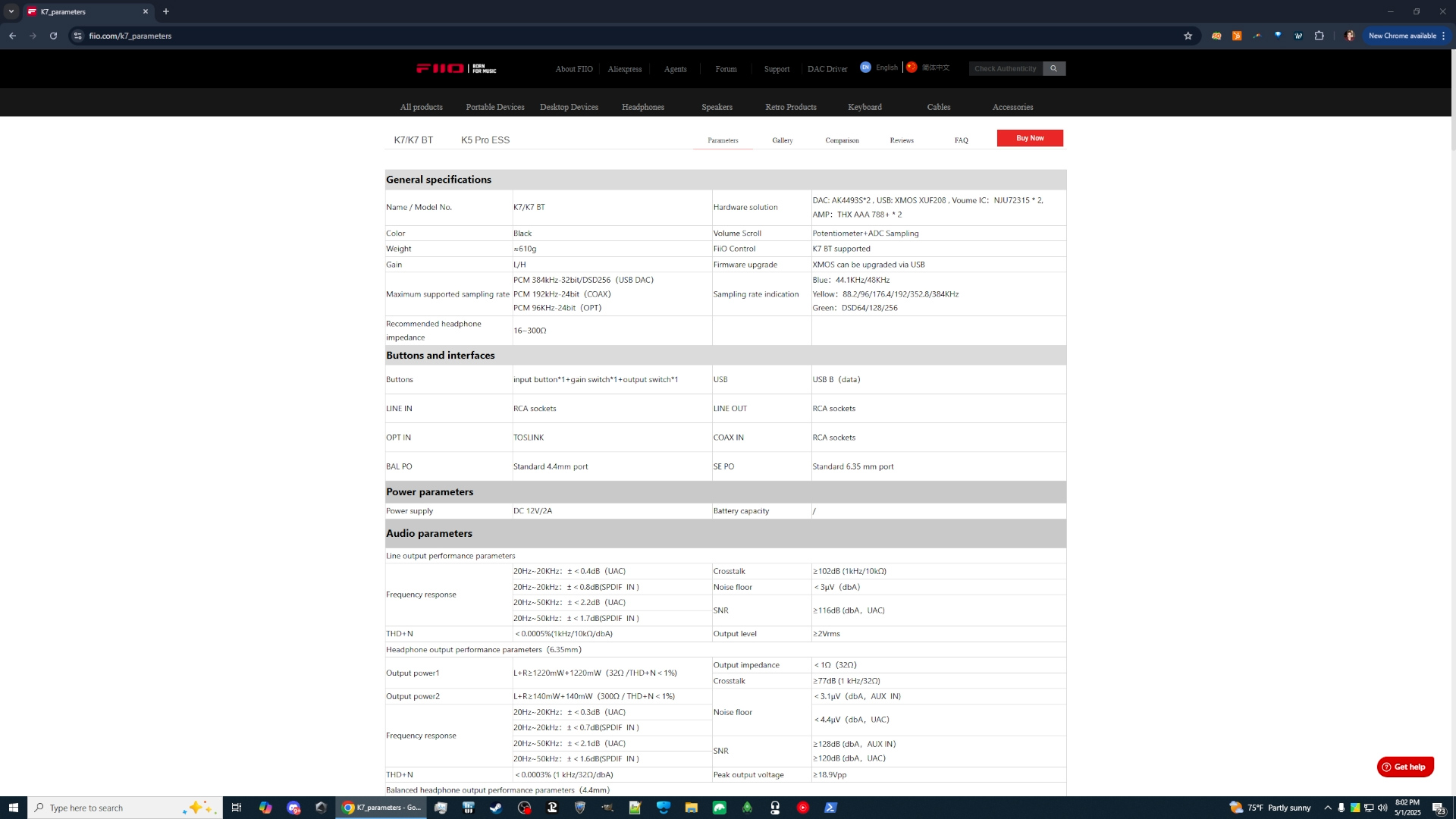Select the K5 Pro ESS product link
1456x819 pixels.
(485, 140)
